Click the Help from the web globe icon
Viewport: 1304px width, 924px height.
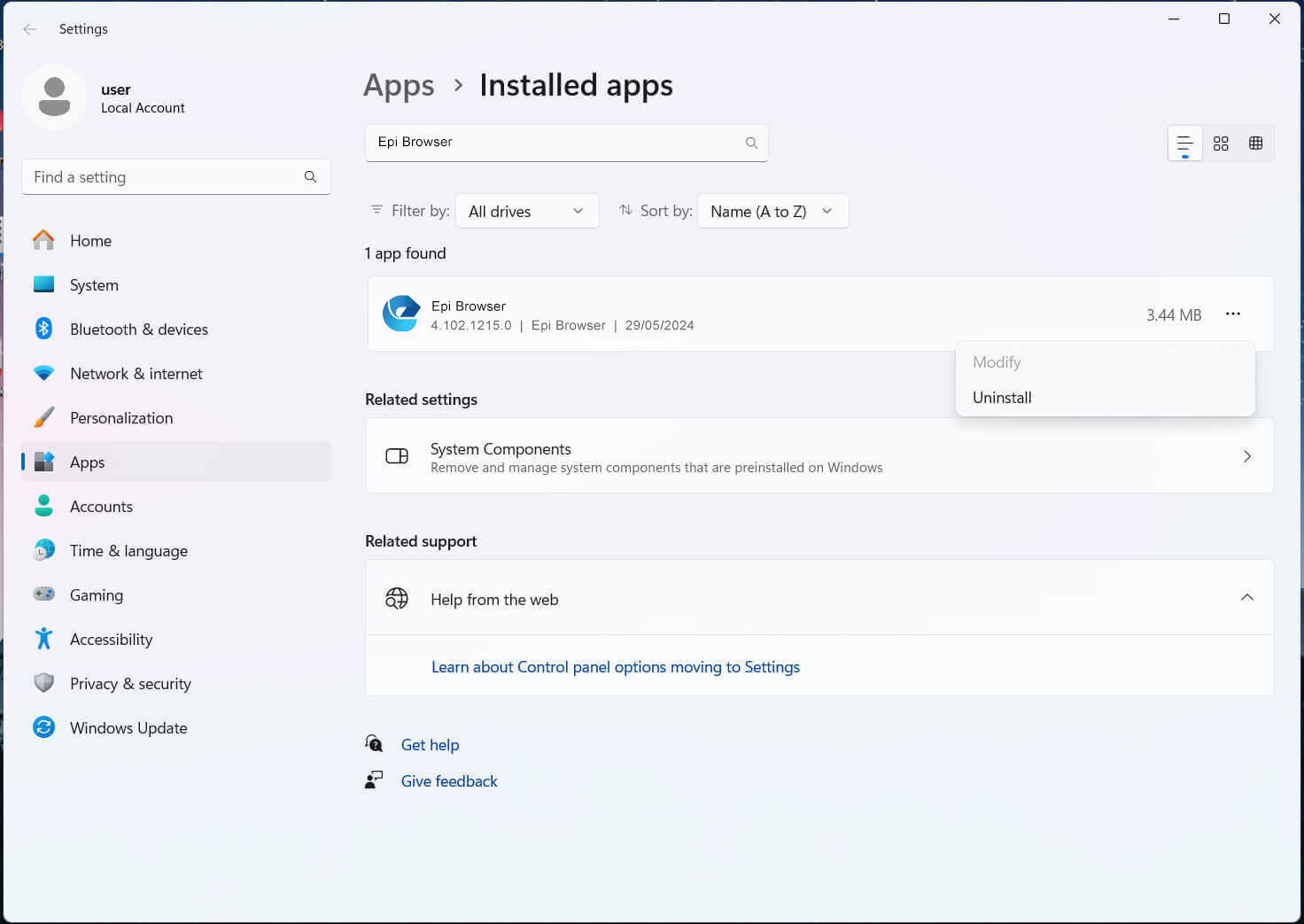click(x=397, y=598)
